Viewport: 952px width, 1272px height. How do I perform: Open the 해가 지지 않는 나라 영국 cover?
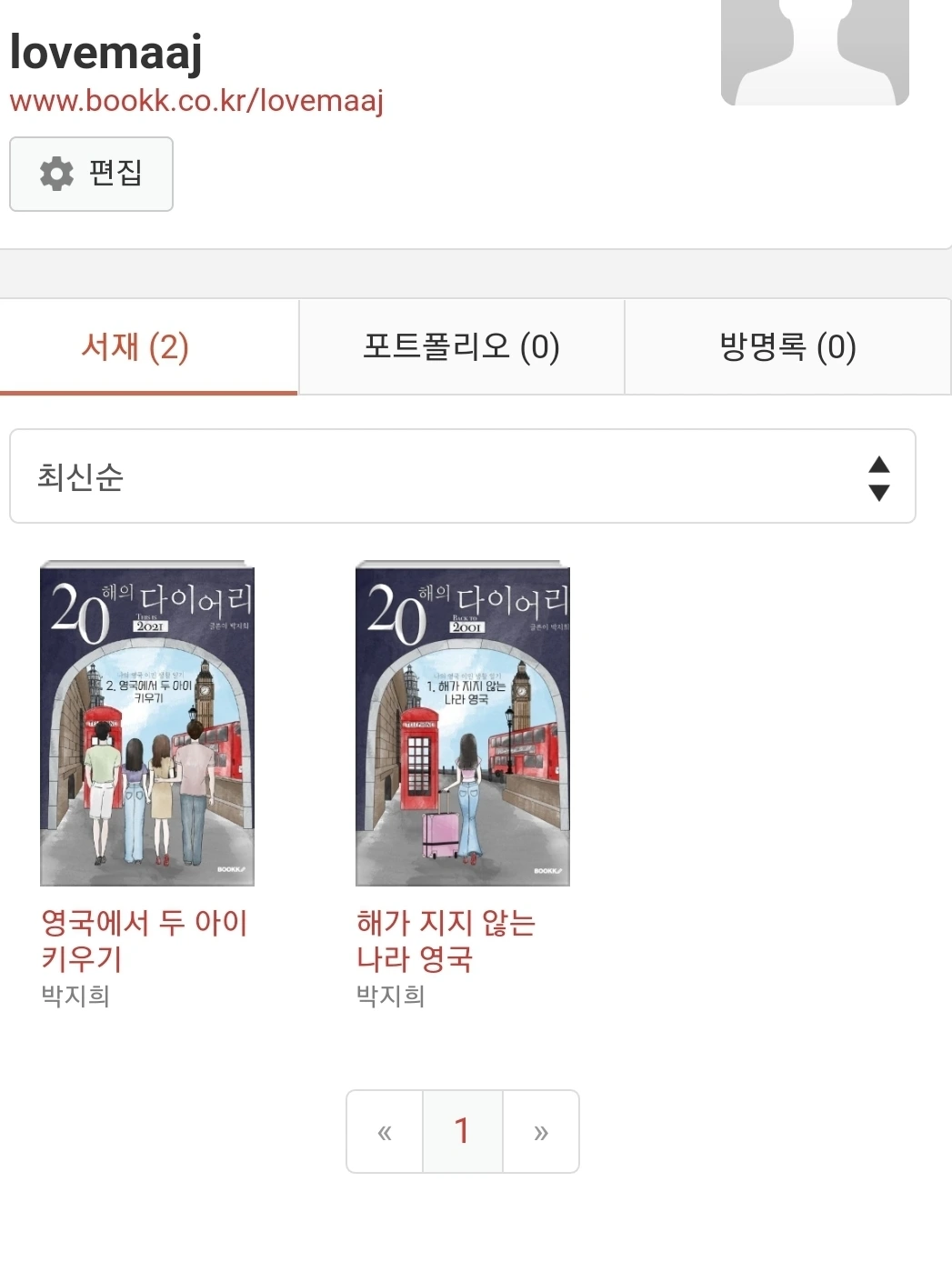point(463,723)
